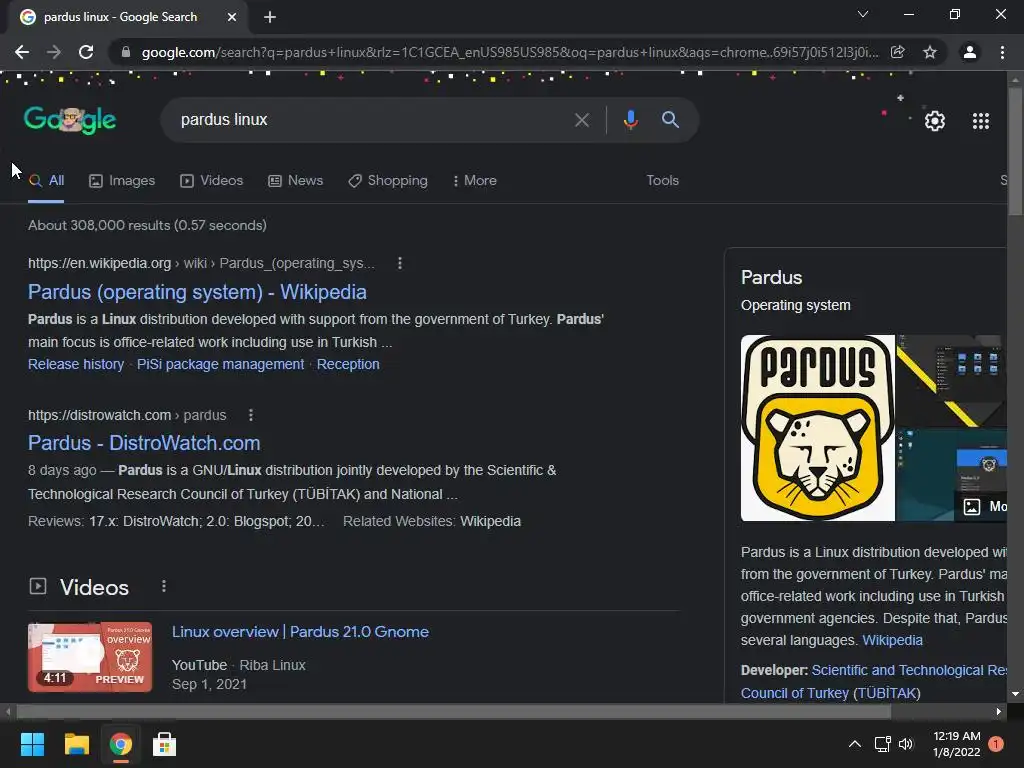Show hidden tray icons with the chevron
The height and width of the screenshot is (768, 1024).
[x=854, y=744]
